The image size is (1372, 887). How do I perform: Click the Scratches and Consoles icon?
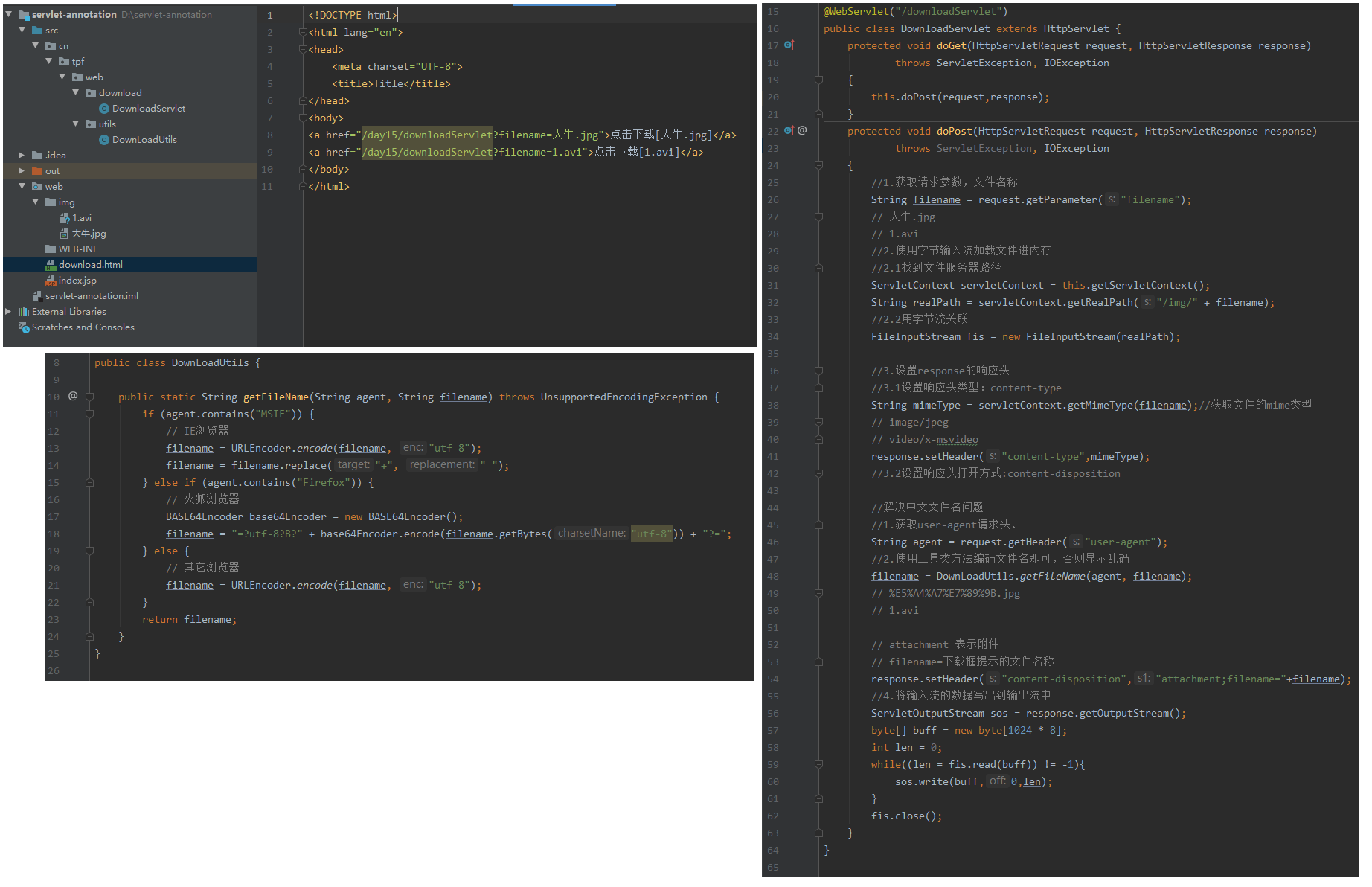pos(24,327)
